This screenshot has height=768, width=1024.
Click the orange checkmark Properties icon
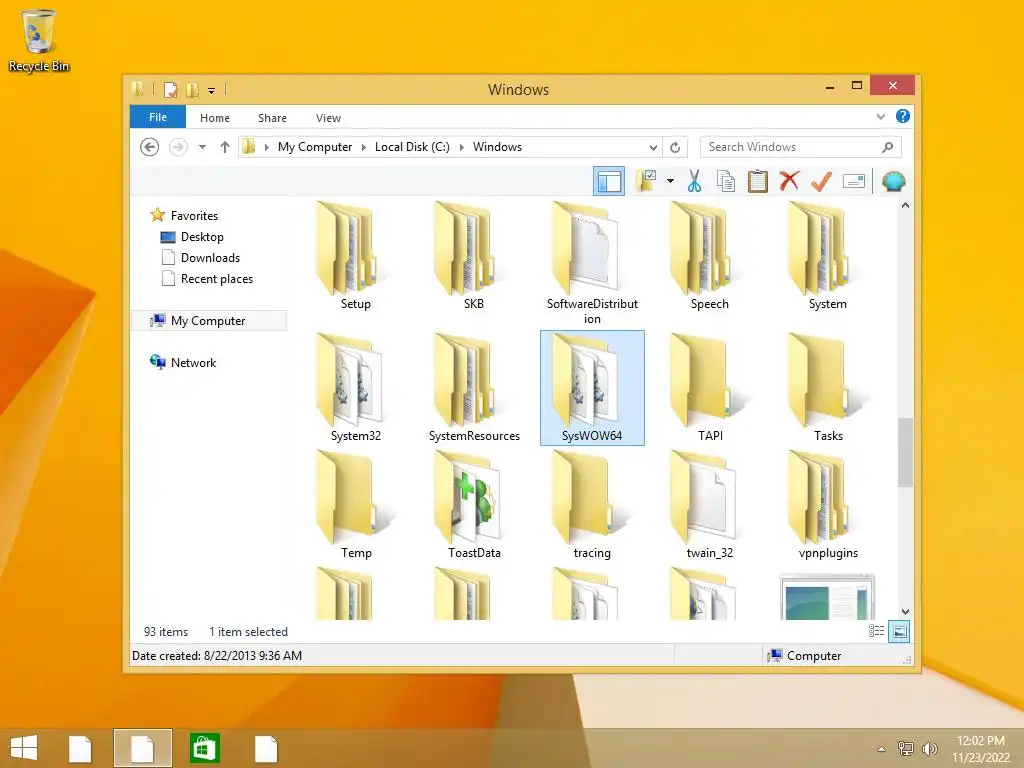[821, 181]
